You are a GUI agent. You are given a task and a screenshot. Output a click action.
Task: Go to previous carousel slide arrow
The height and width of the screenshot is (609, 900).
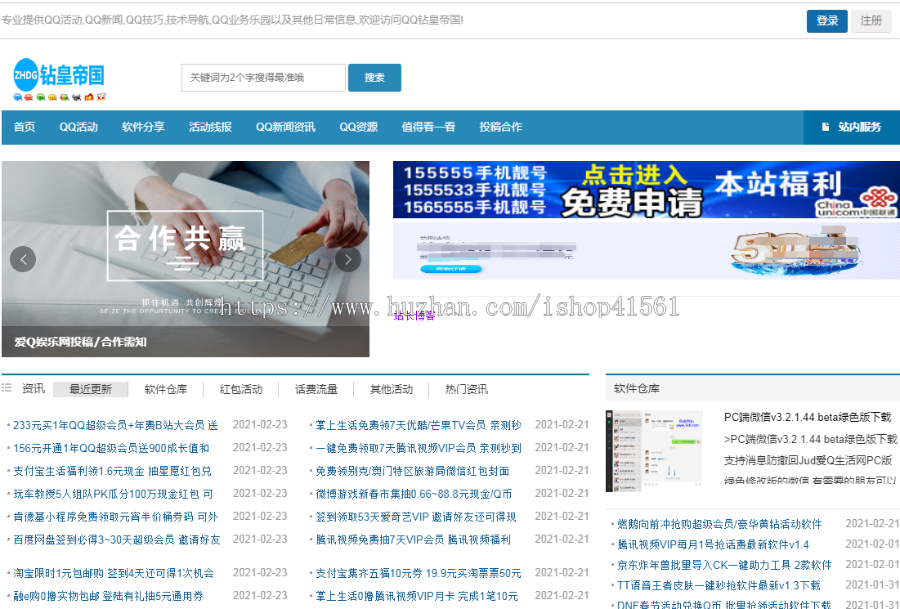pyautogui.click(x=23, y=259)
